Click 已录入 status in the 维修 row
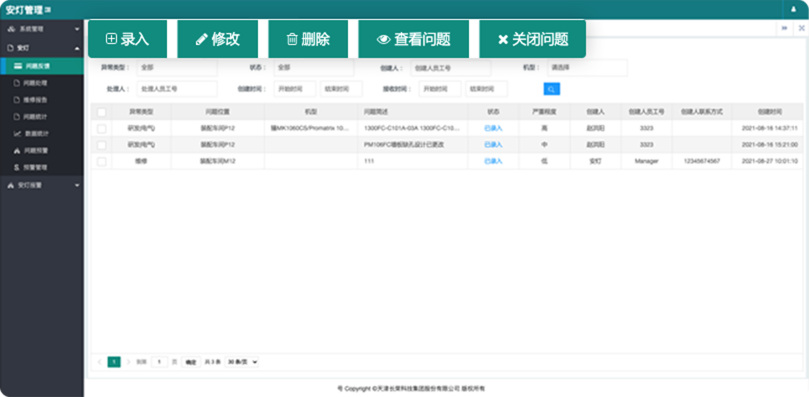Viewport: 809px width, 397px height. click(493, 162)
